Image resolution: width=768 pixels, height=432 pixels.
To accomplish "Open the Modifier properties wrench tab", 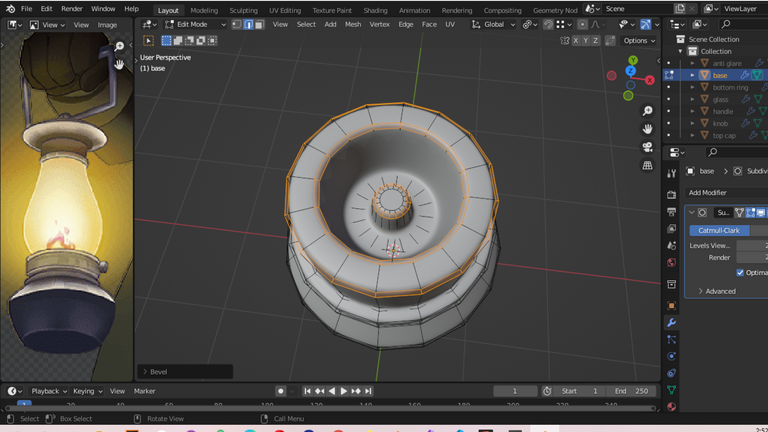I will 672,323.
